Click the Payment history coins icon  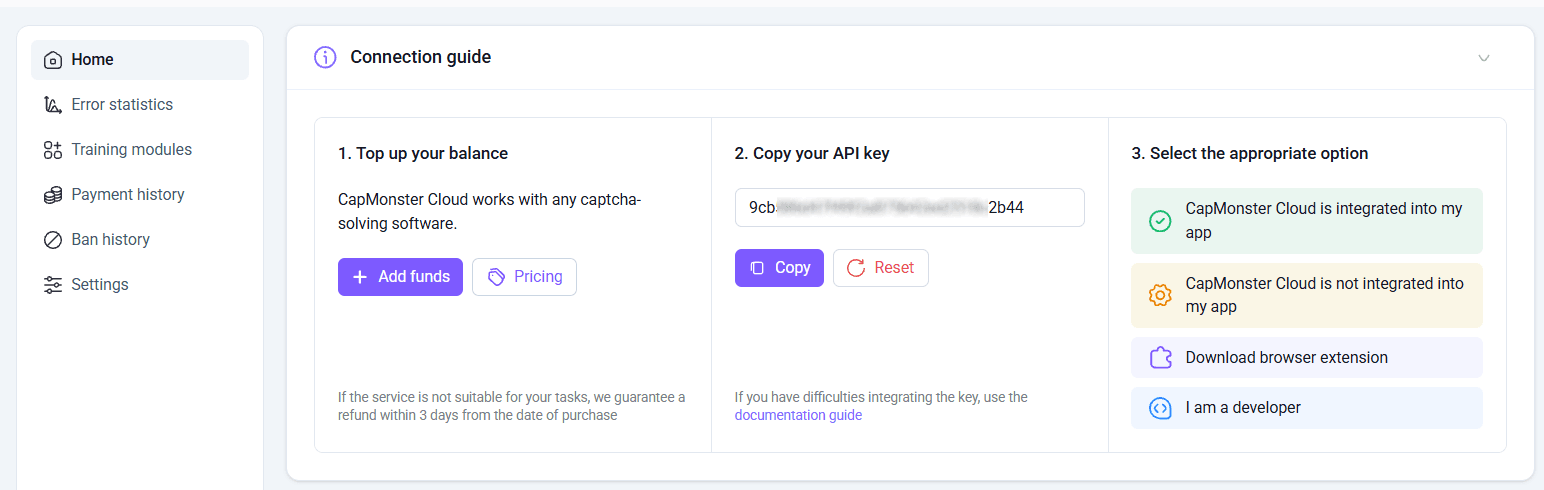coord(53,195)
